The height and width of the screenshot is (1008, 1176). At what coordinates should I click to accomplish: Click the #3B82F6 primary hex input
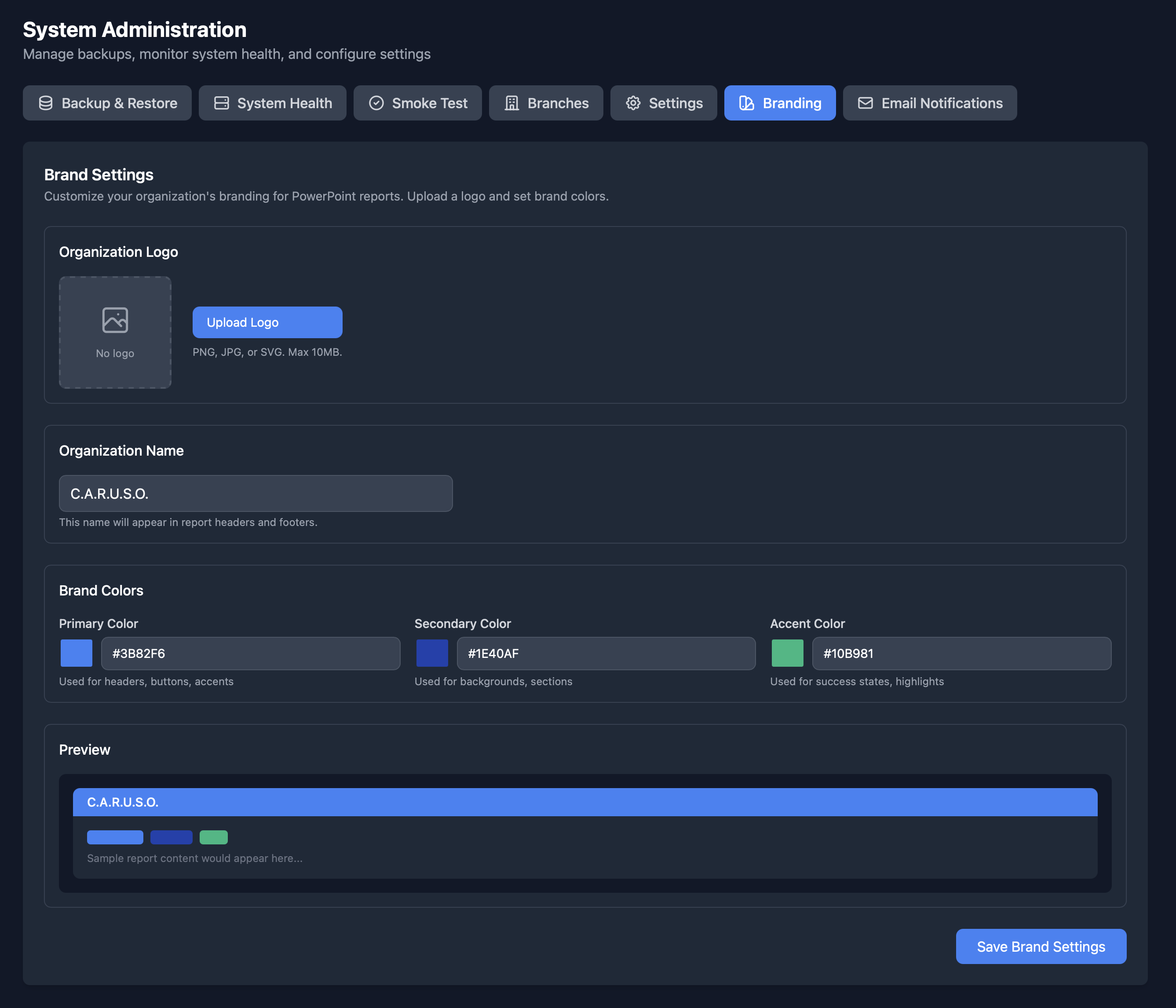coord(250,654)
